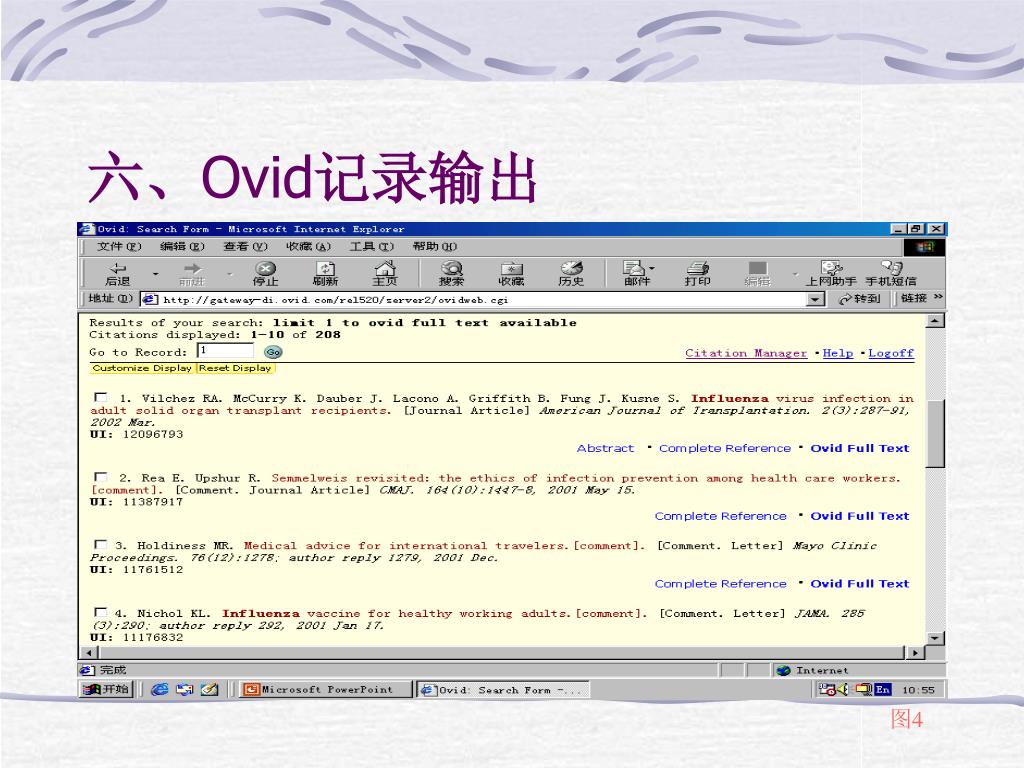This screenshot has width=1024, height=768.
Task: Click the green Go icon beside record field
Action: pyautogui.click(x=273, y=352)
